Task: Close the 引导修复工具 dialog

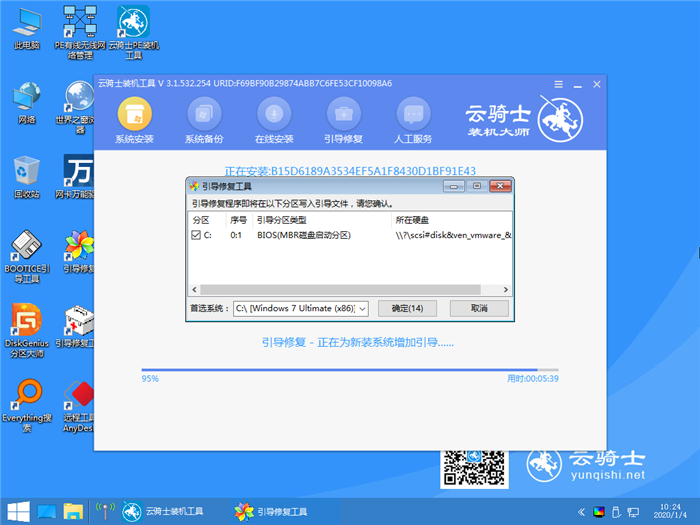Action: click(x=500, y=186)
